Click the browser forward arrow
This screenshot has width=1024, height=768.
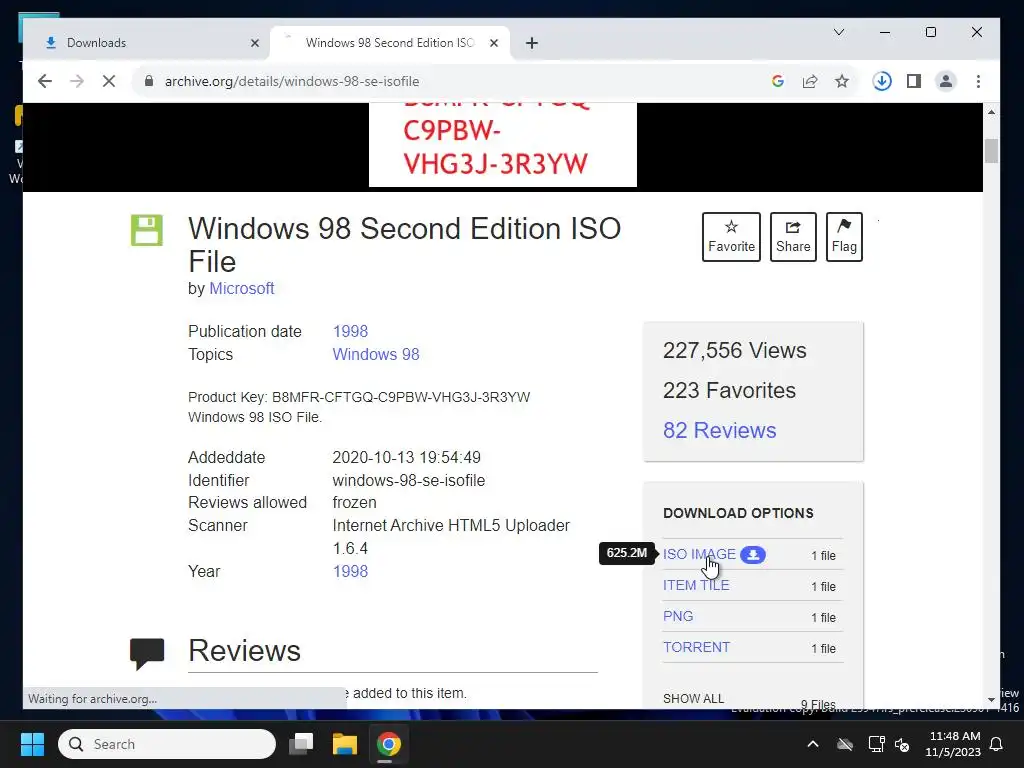[x=76, y=81]
